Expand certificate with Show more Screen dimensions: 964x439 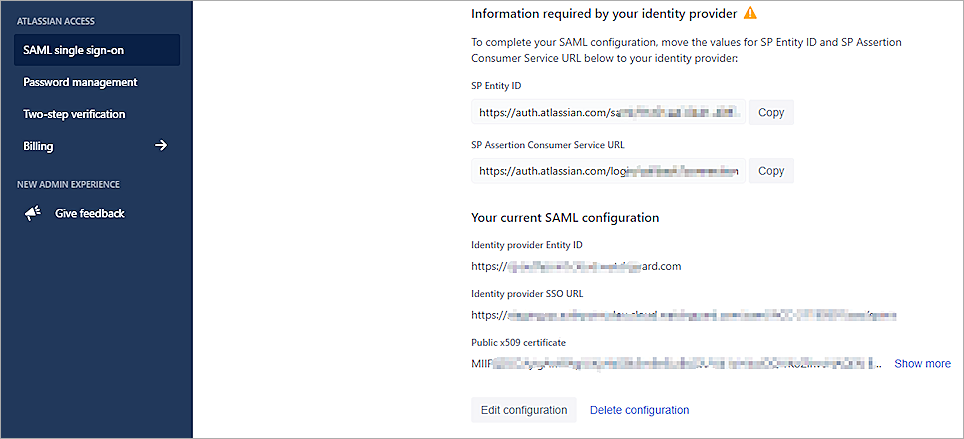[x=922, y=364]
